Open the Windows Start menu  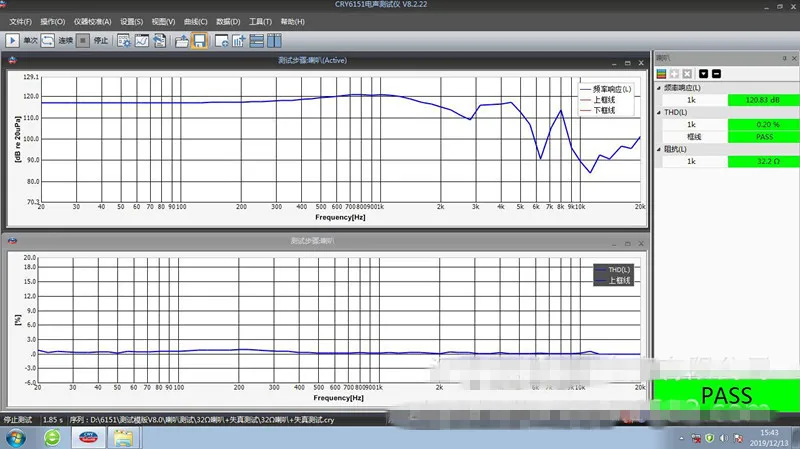16,438
